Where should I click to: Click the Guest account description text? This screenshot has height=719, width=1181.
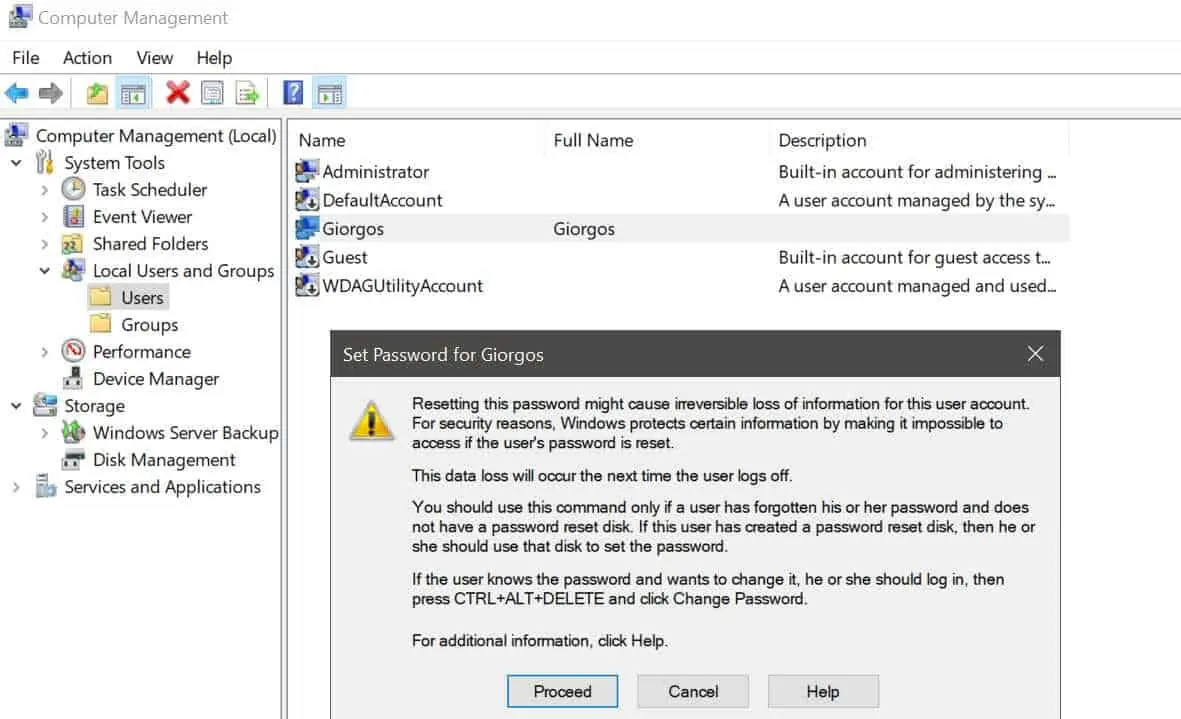pos(914,257)
